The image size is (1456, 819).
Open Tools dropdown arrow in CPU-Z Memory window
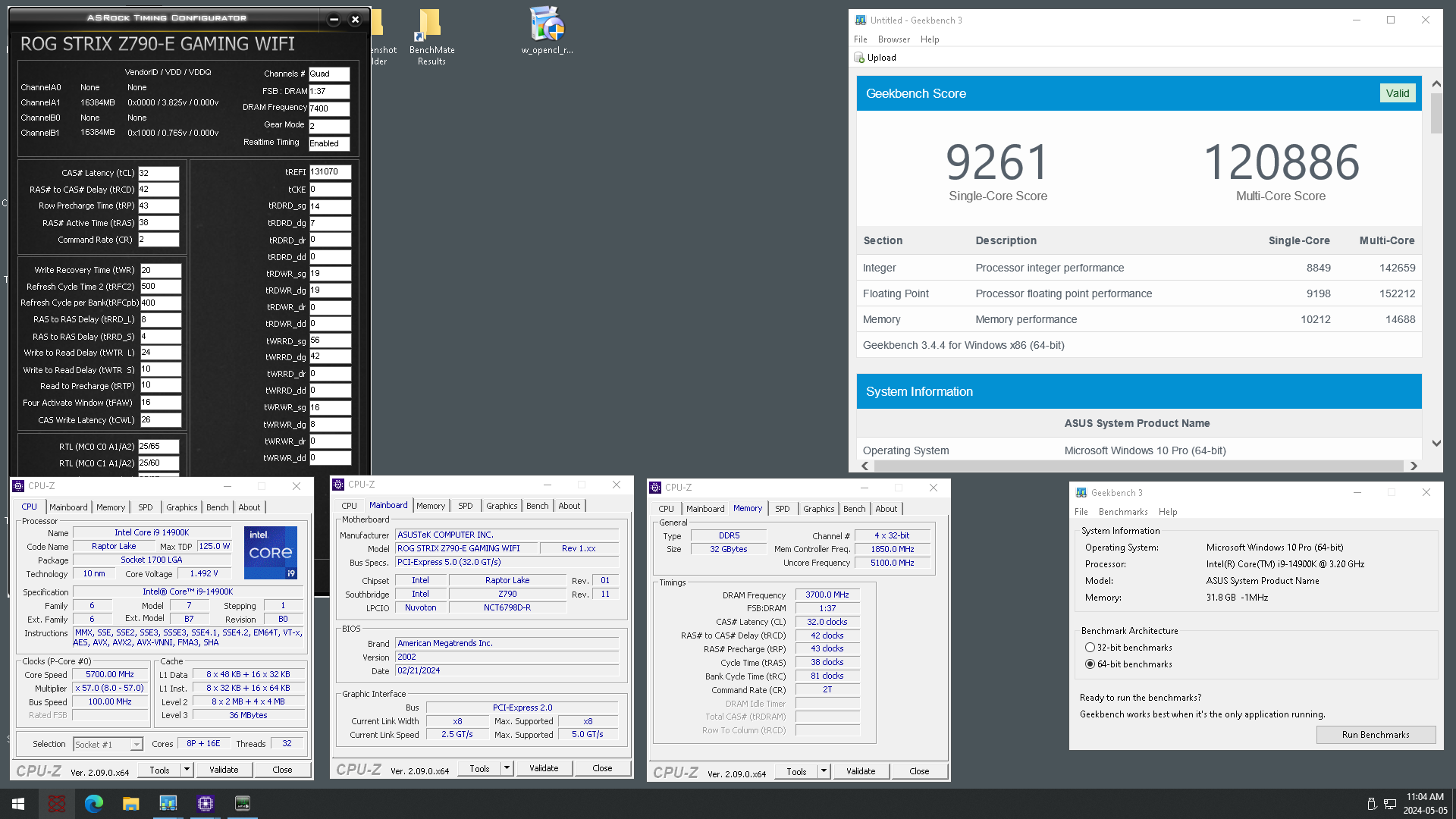(824, 771)
